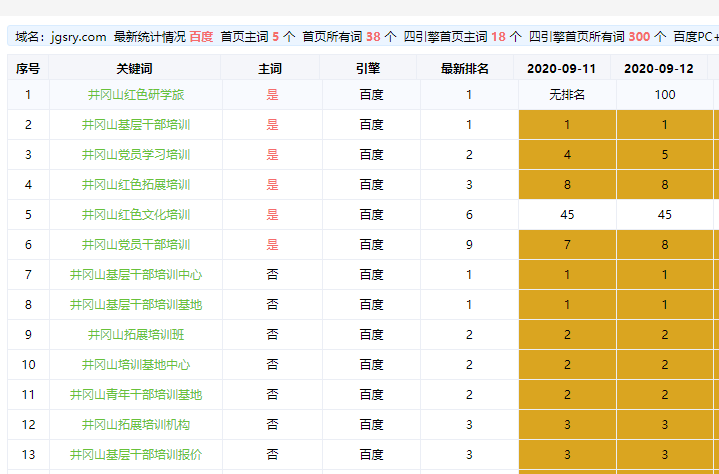
Task: Open keyword link 井冈山基层干部培训中心
Action: click(136, 275)
